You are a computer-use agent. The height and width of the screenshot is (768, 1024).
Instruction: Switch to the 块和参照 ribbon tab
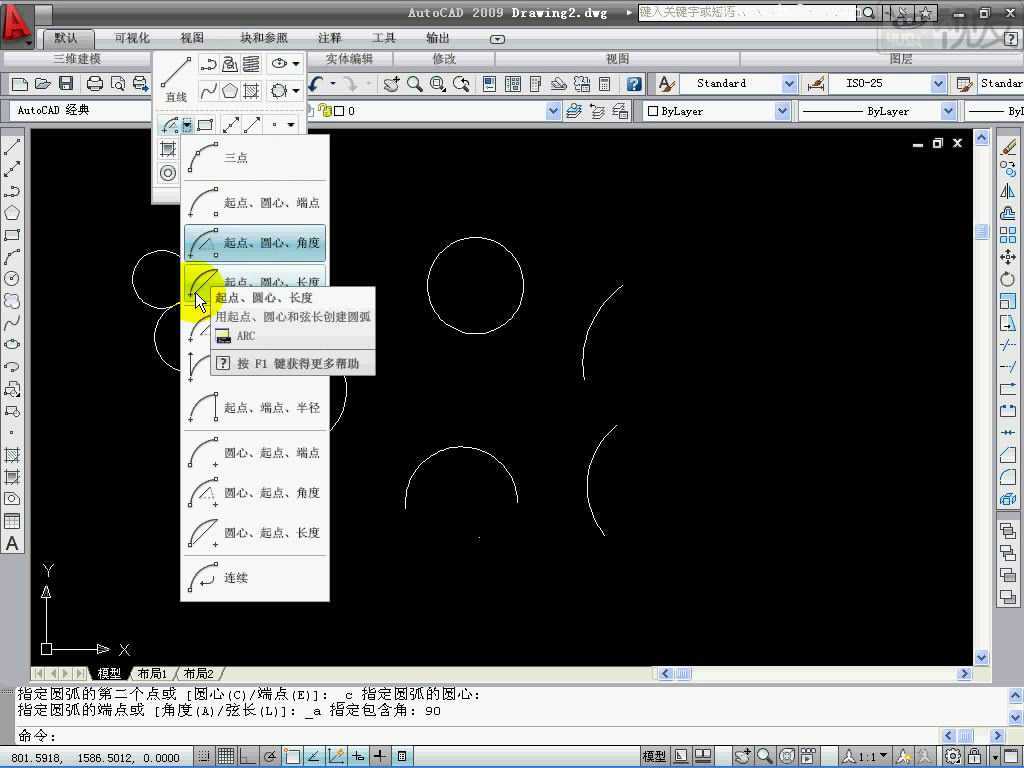264,38
